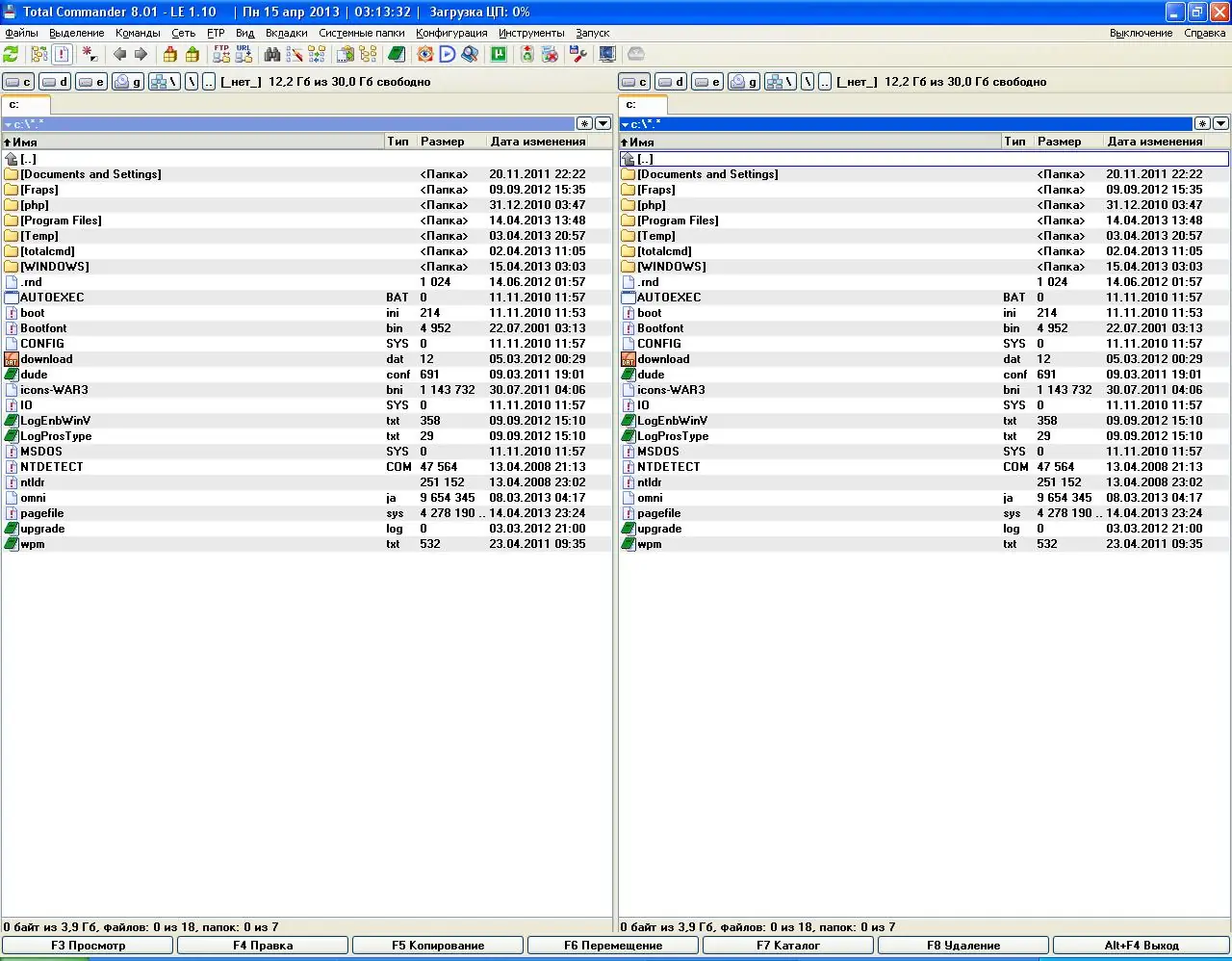Launch the green uTorrent toolbar icon

(499, 55)
